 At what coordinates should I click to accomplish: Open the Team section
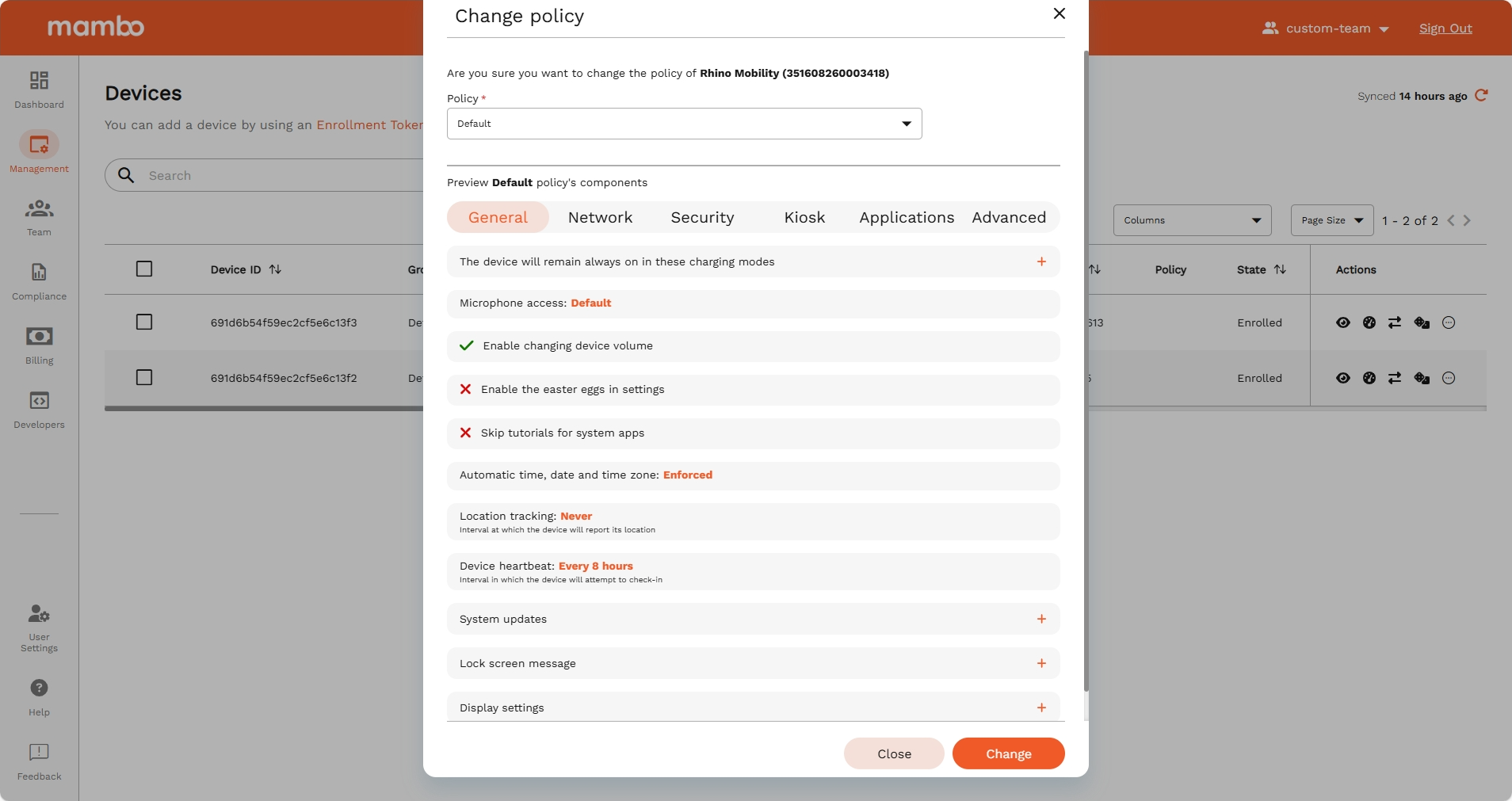click(x=38, y=215)
